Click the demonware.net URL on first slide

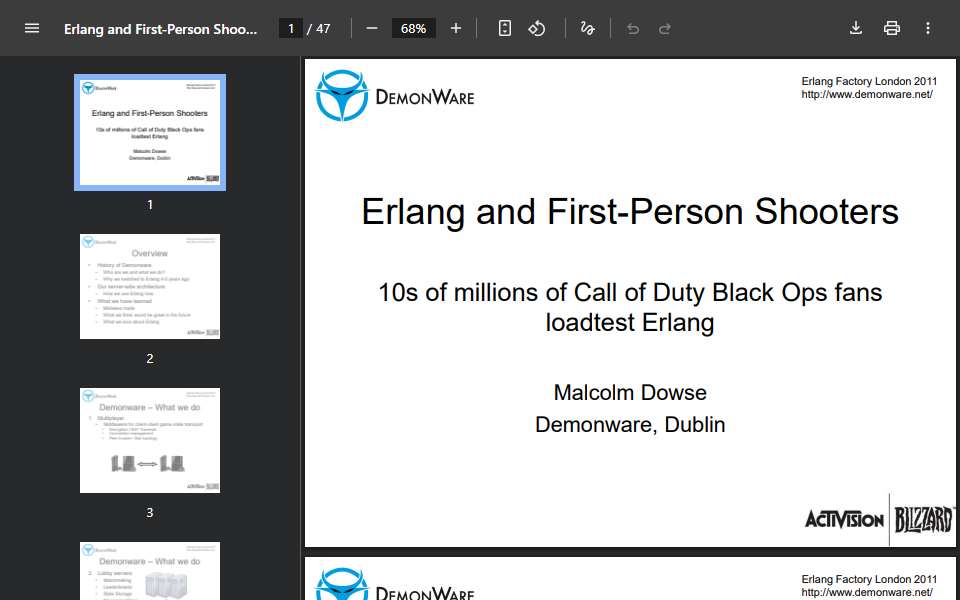click(867, 94)
